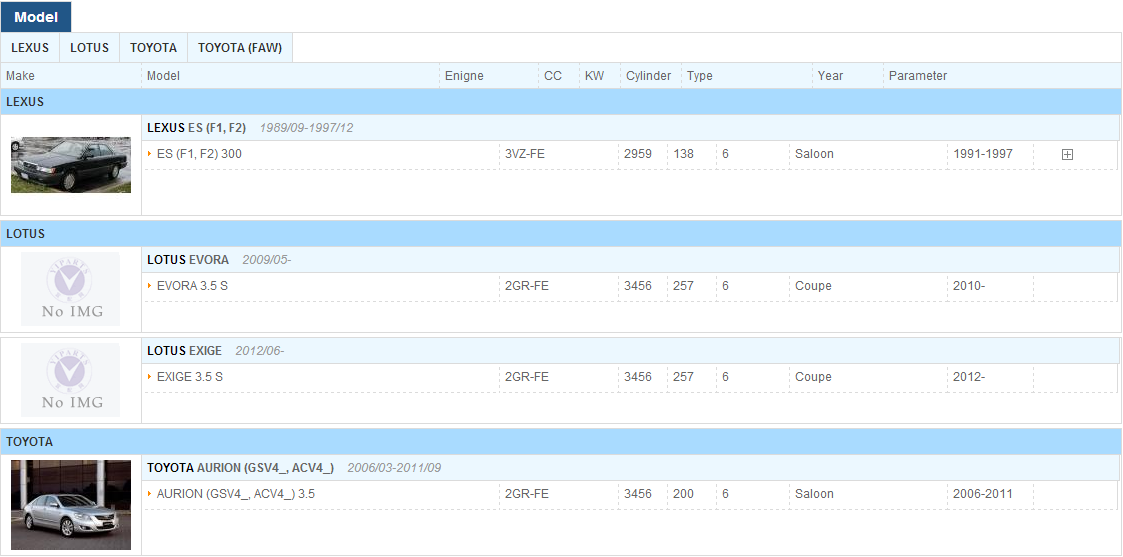Click the 2010- year cell
Image resolution: width=1123 pixels, height=557 pixels.
pos(969,286)
